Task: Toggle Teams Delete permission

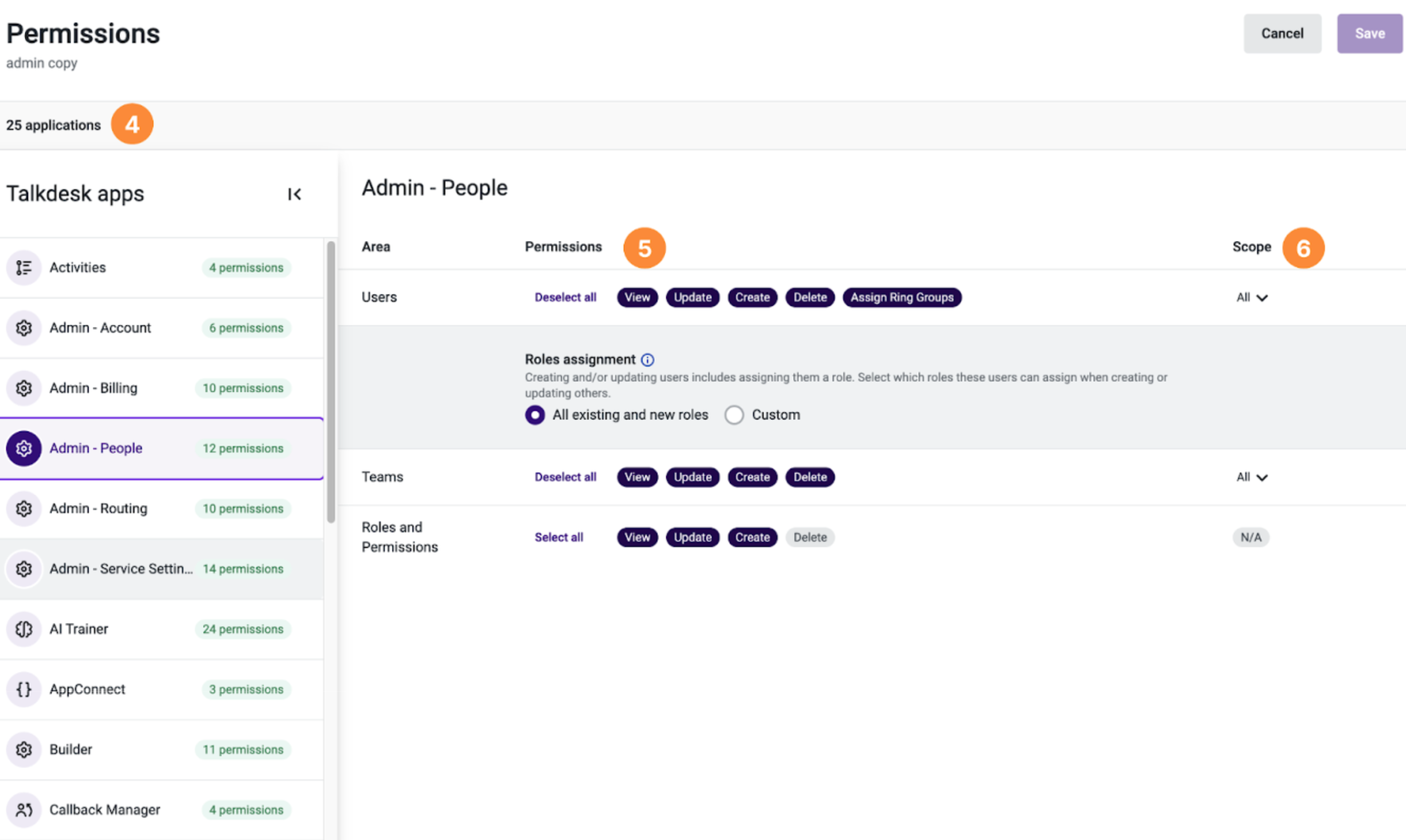Action: pos(810,477)
